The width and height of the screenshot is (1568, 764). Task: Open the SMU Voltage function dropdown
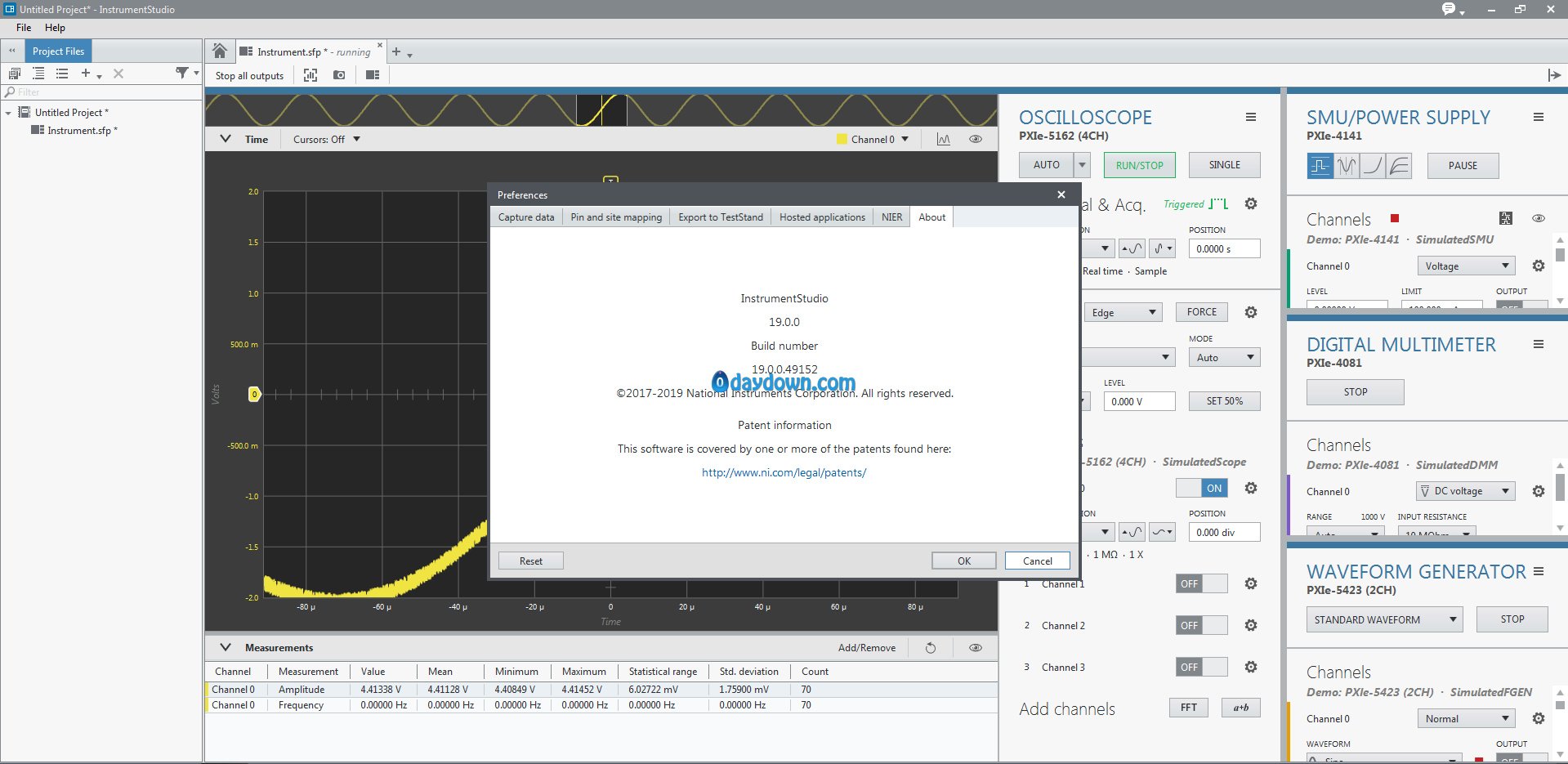tap(1466, 266)
